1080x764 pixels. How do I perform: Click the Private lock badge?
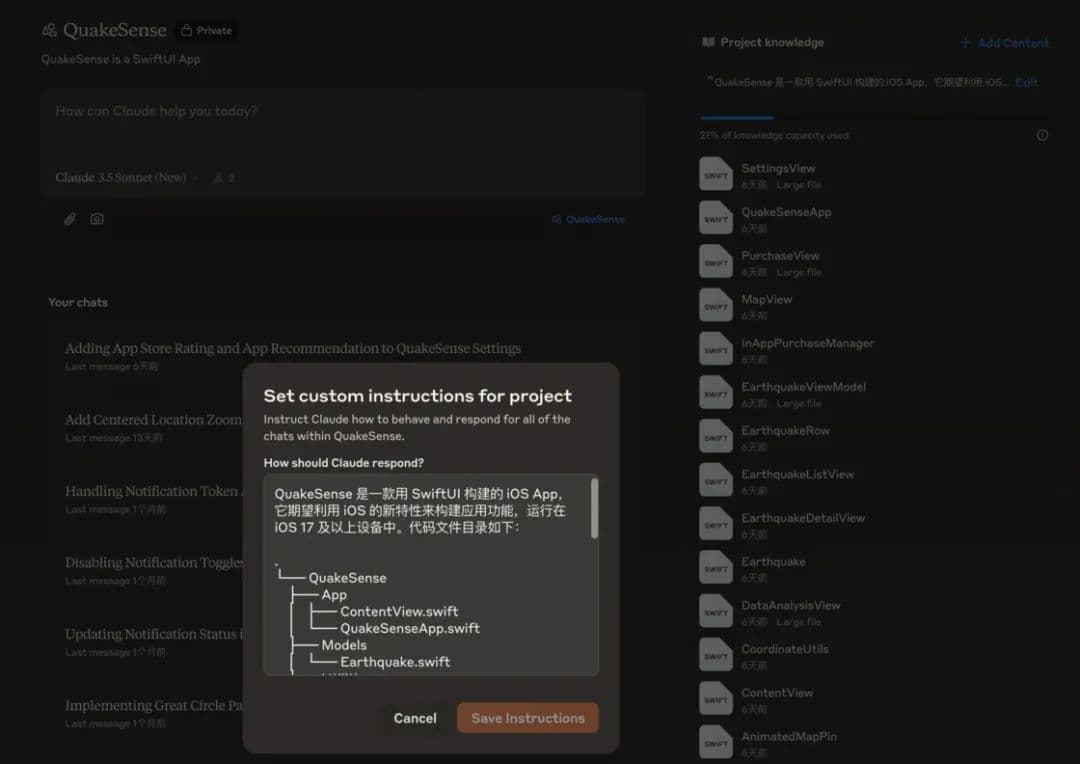pos(206,31)
